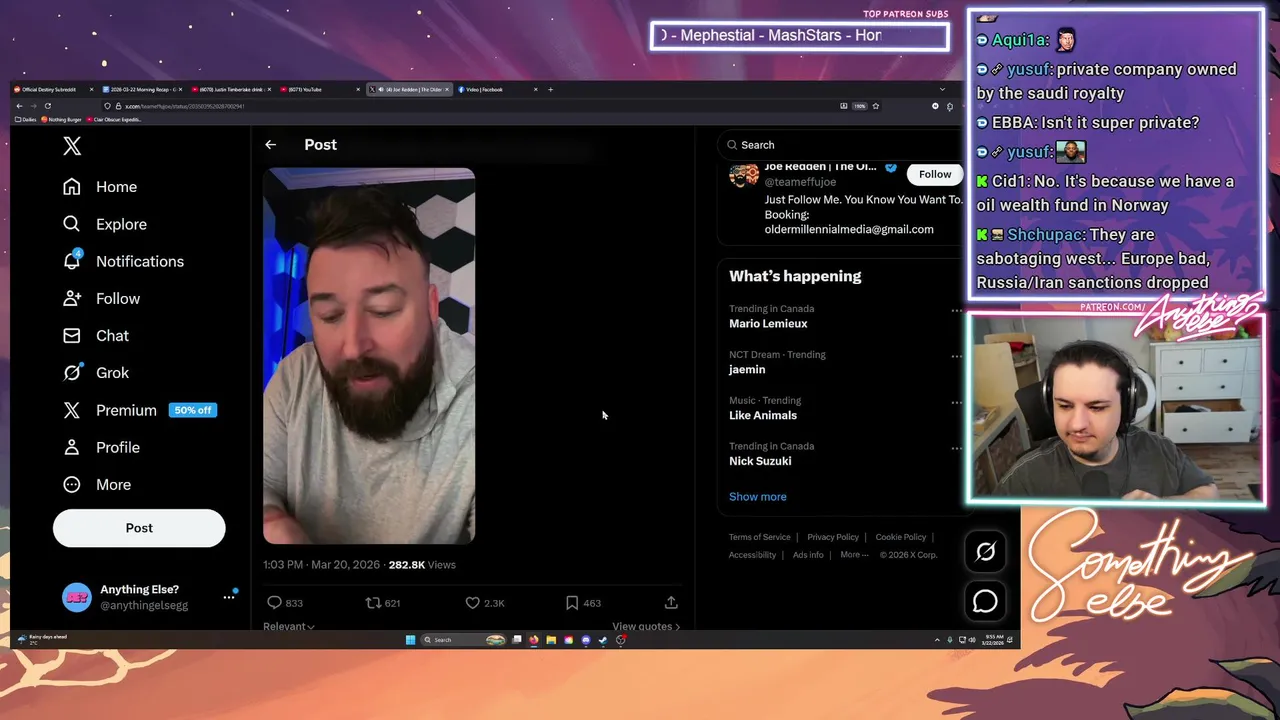Open options dots for Nick Suzuki trend
1280x720 pixels.
click(x=956, y=449)
